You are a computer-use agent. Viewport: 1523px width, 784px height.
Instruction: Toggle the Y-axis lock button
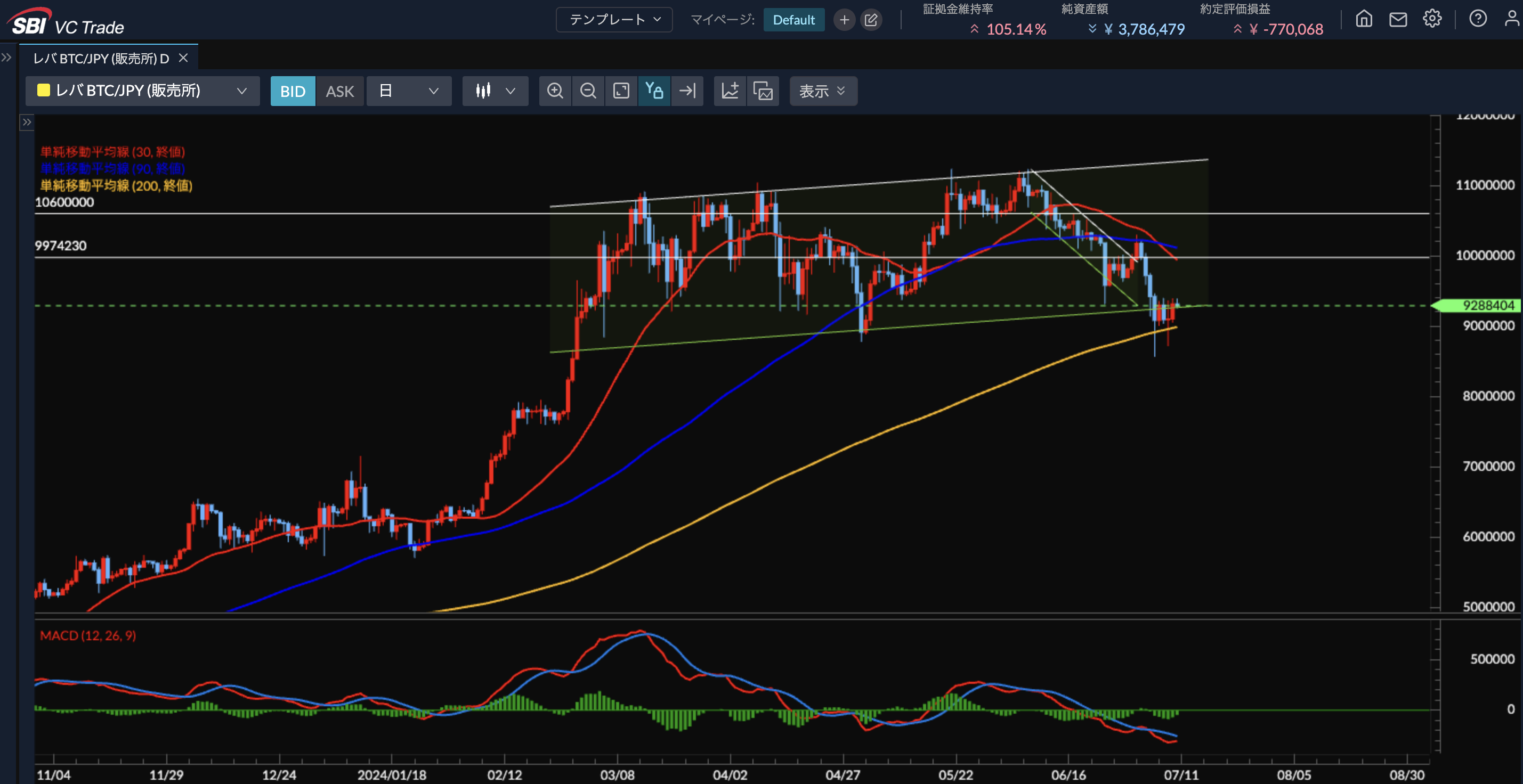coord(654,91)
